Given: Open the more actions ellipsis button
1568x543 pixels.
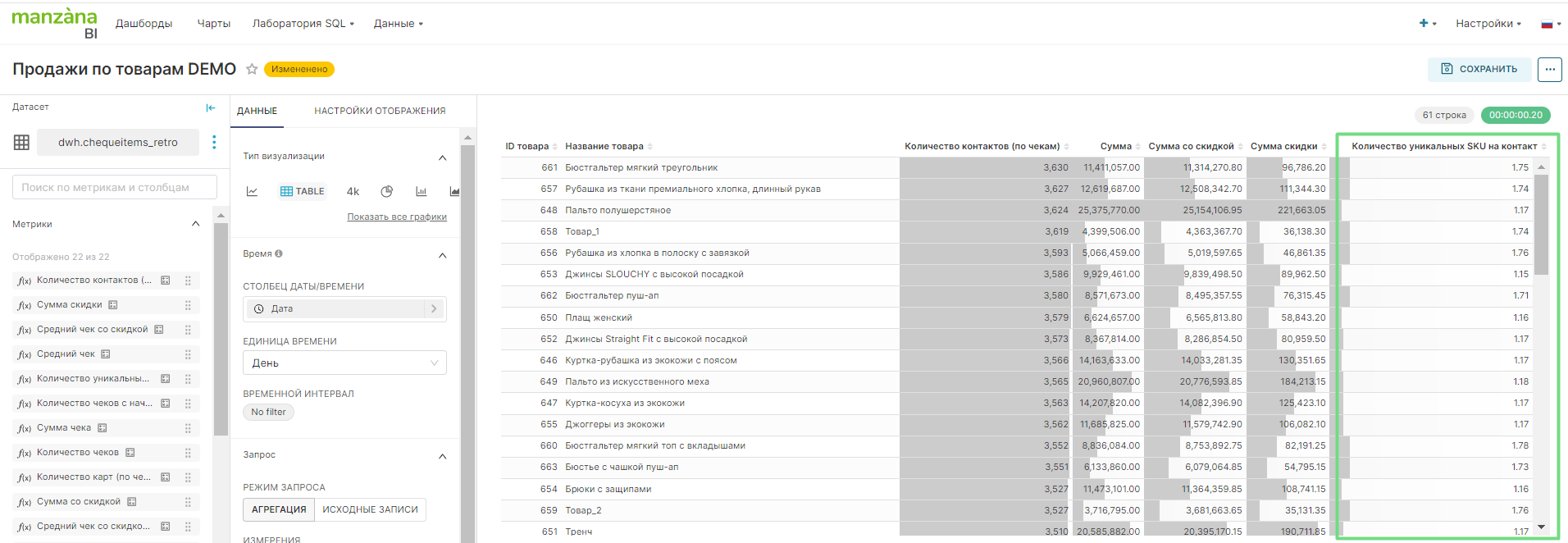Looking at the screenshot, I should click(x=1549, y=70).
